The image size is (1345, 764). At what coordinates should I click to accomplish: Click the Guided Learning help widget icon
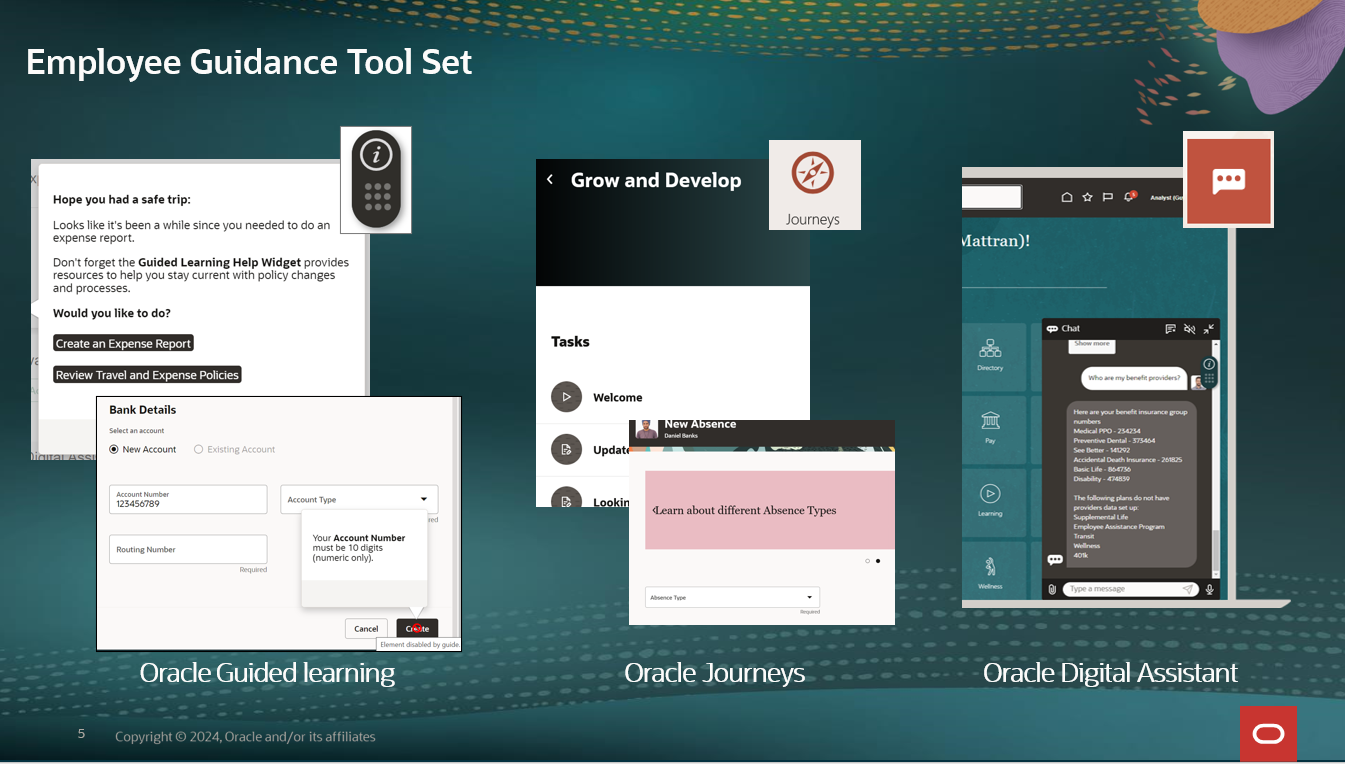pos(376,180)
